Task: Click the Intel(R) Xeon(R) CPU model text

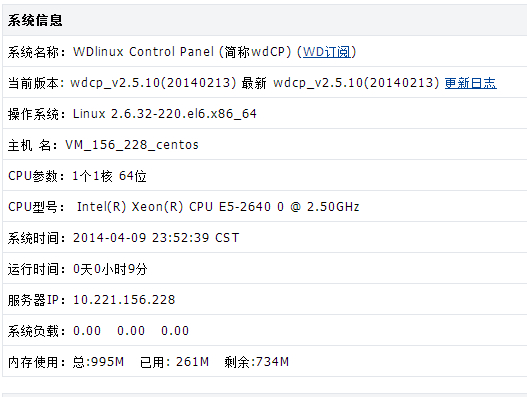Action: pos(218,207)
